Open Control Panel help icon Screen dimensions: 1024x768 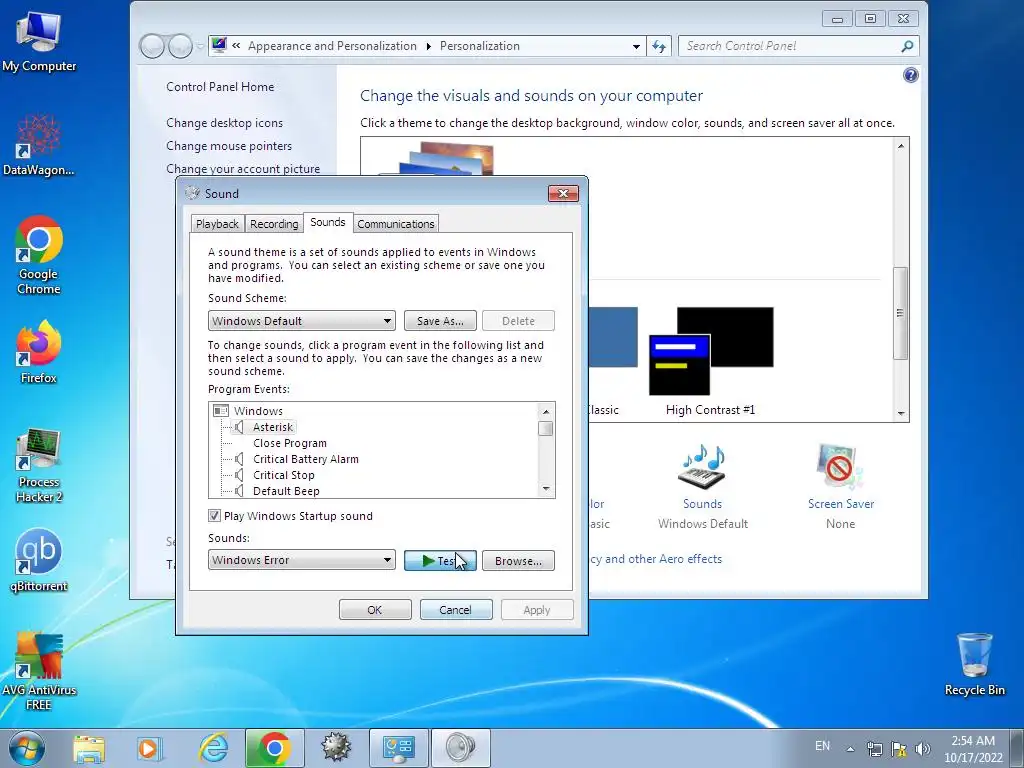910,75
